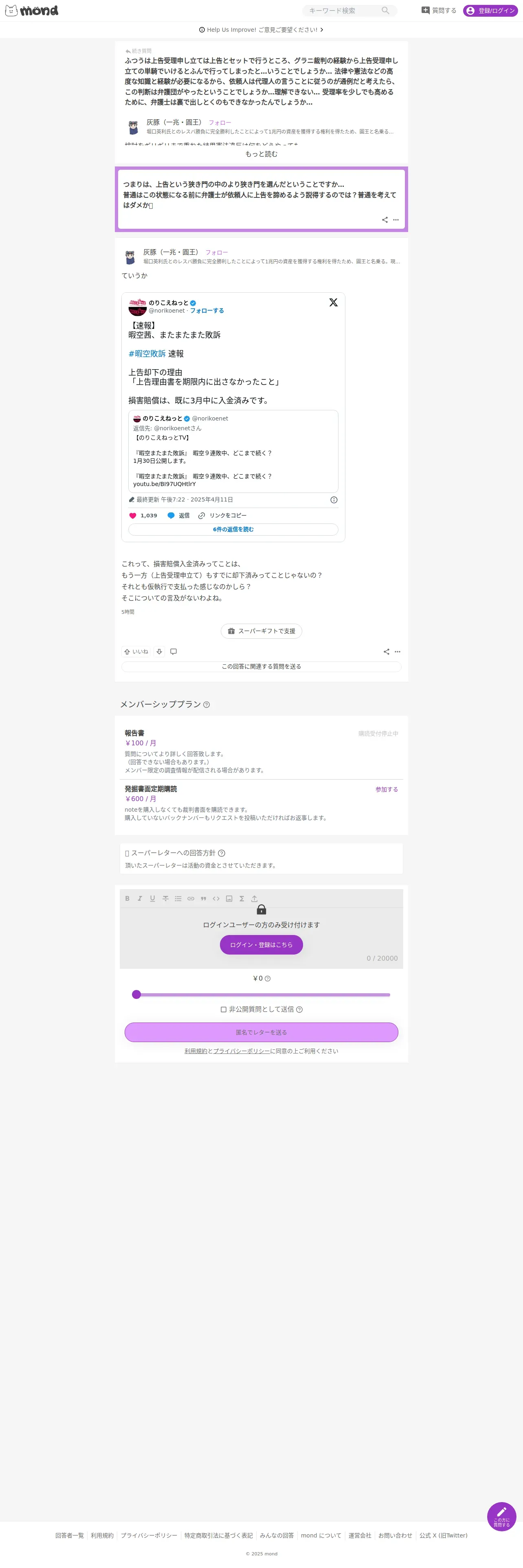Toggle Strikethrough formatting in the editor
523x1568 pixels.
pyautogui.click(x=165, y=898)
